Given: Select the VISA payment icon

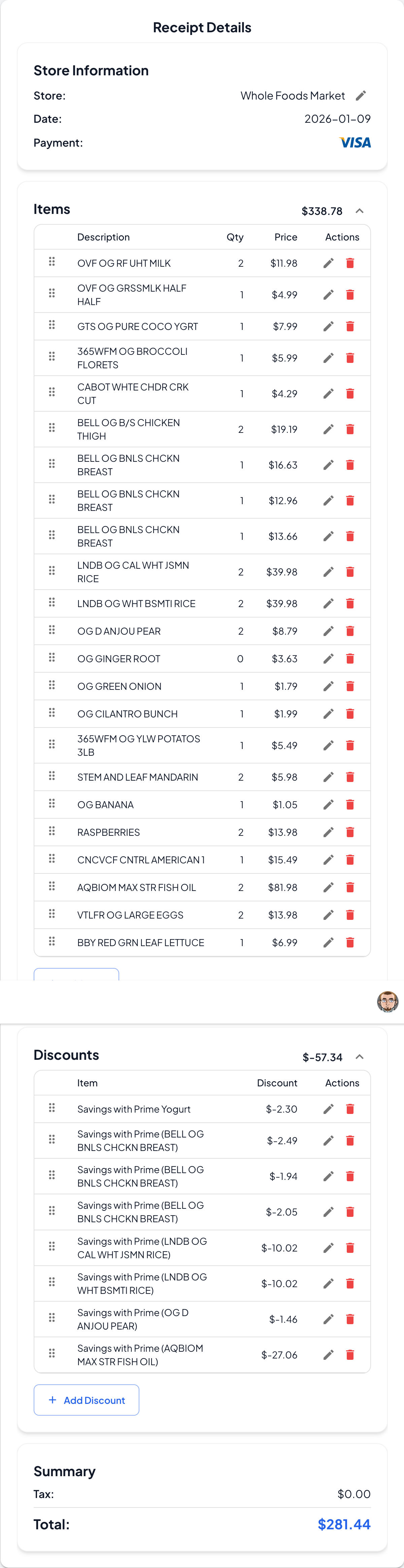Looking at the screenshot, I should point(355,142).
